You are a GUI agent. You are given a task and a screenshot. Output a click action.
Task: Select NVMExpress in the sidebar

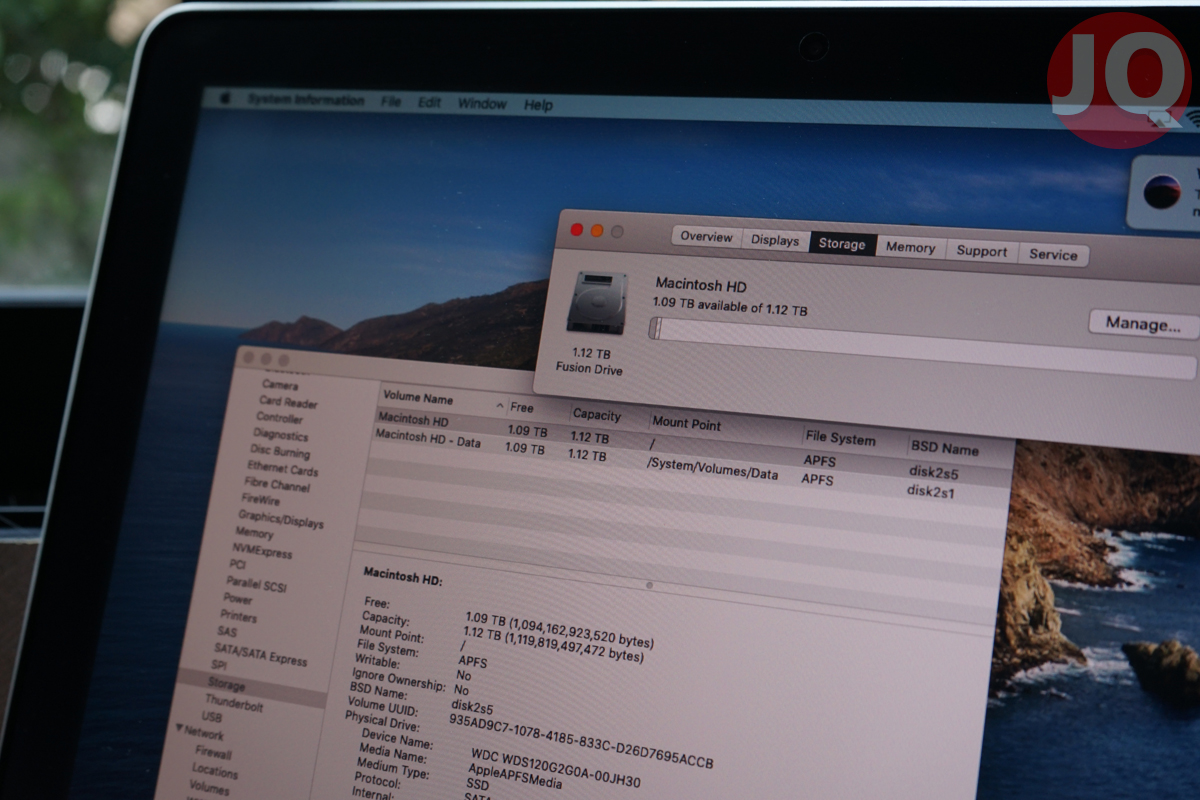262,551
